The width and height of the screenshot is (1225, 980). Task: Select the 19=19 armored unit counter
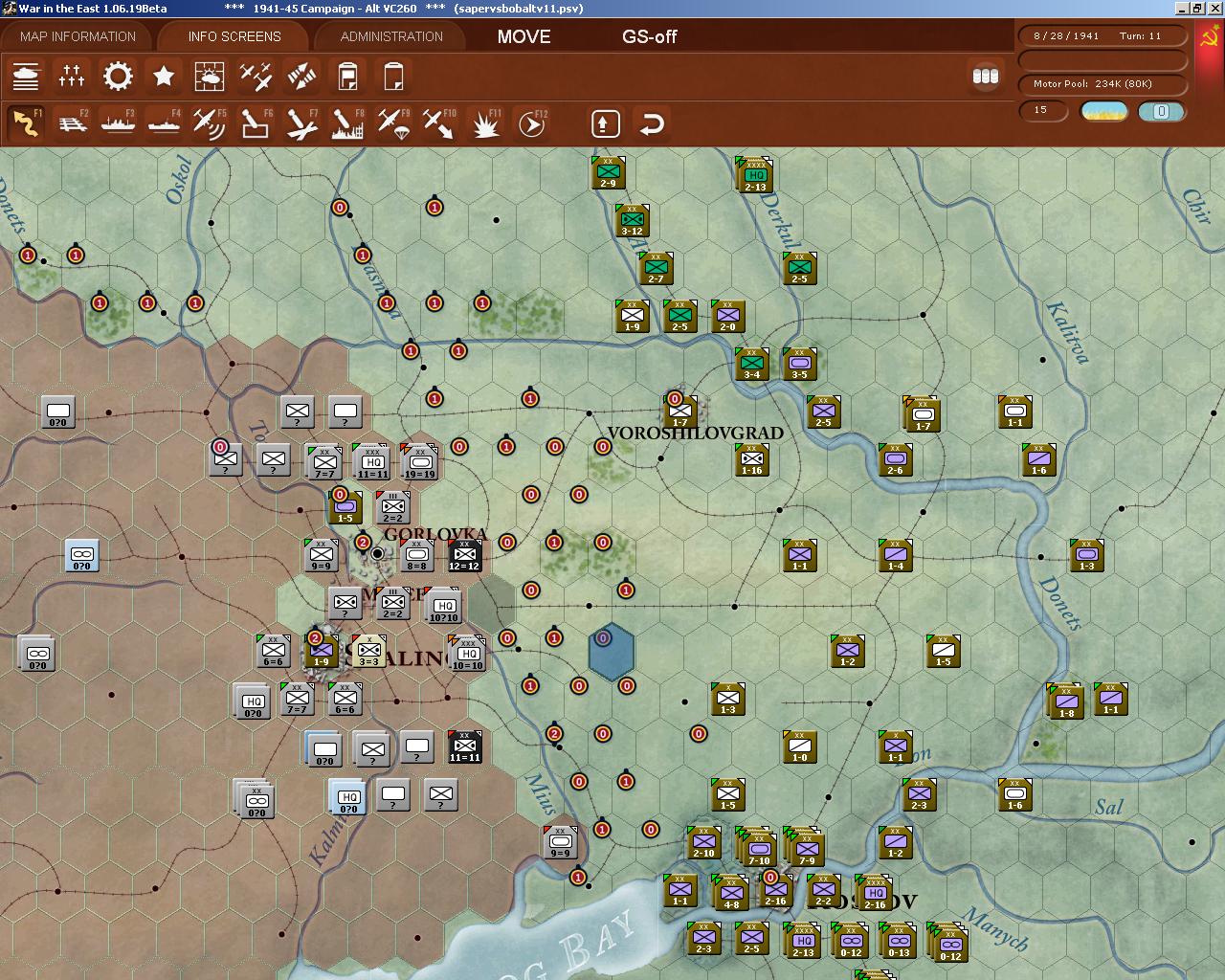click(x=418, y=462)
